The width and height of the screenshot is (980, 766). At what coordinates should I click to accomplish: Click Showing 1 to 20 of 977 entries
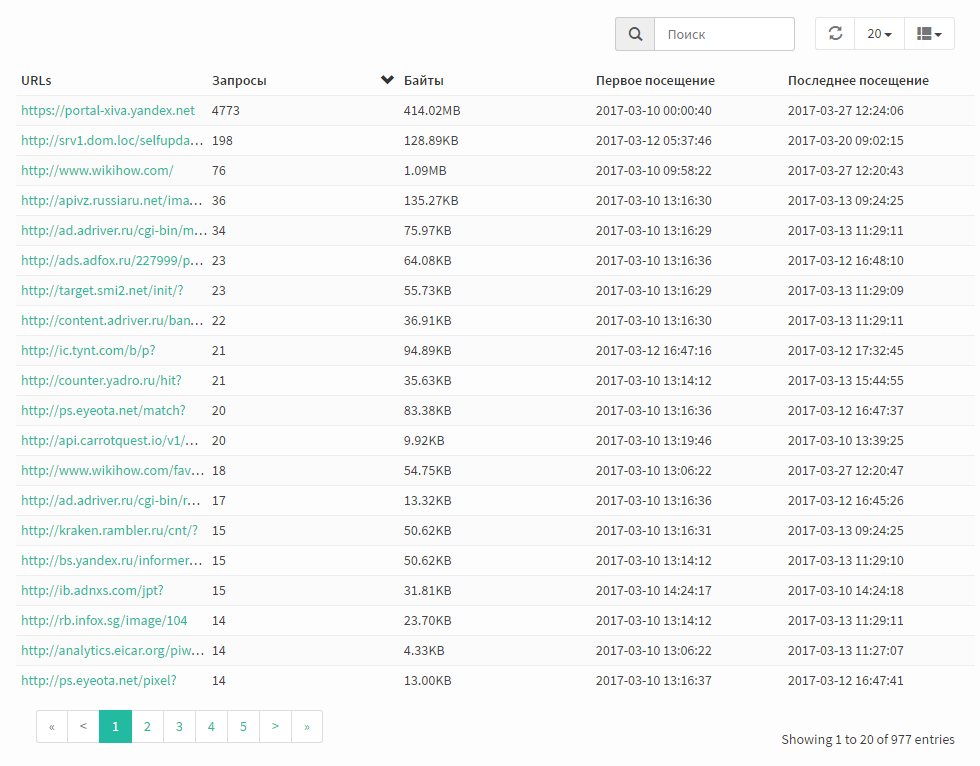coord(868,740)
